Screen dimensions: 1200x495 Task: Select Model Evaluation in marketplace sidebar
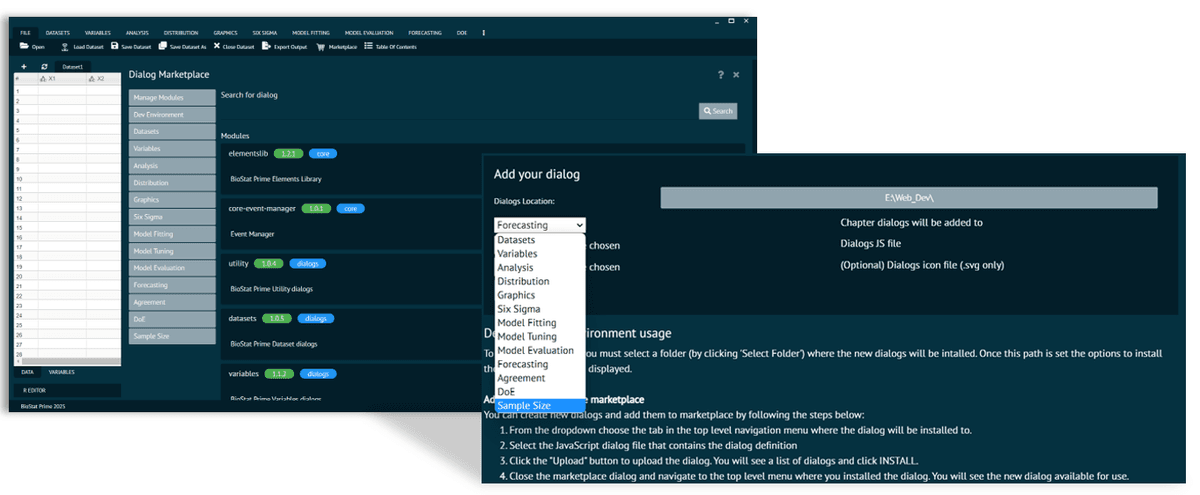click(172, 268)
